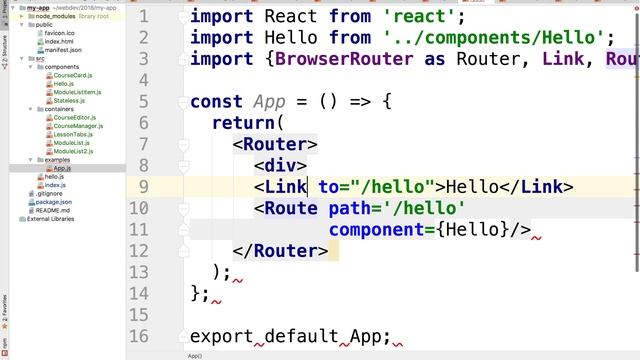Fold the Router tag at line 7
Image resolution: width=640 pixels, height=360 pixels.
184,144
